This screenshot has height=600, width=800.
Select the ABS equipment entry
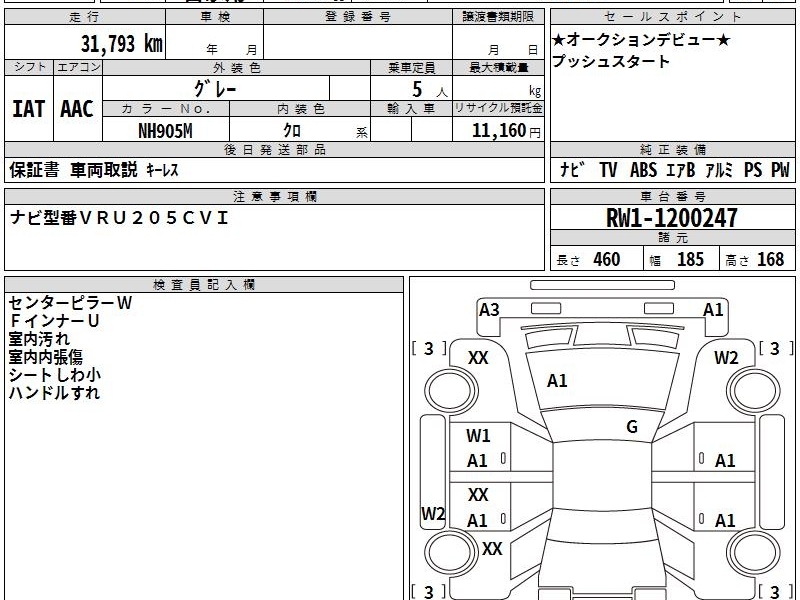coord(643,169)
